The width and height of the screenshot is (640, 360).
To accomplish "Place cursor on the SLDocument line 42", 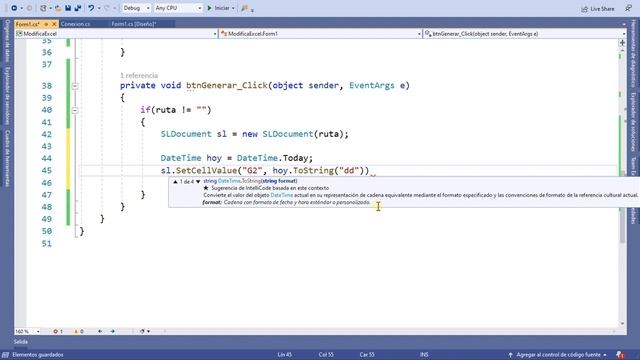I will click(254, 134).
